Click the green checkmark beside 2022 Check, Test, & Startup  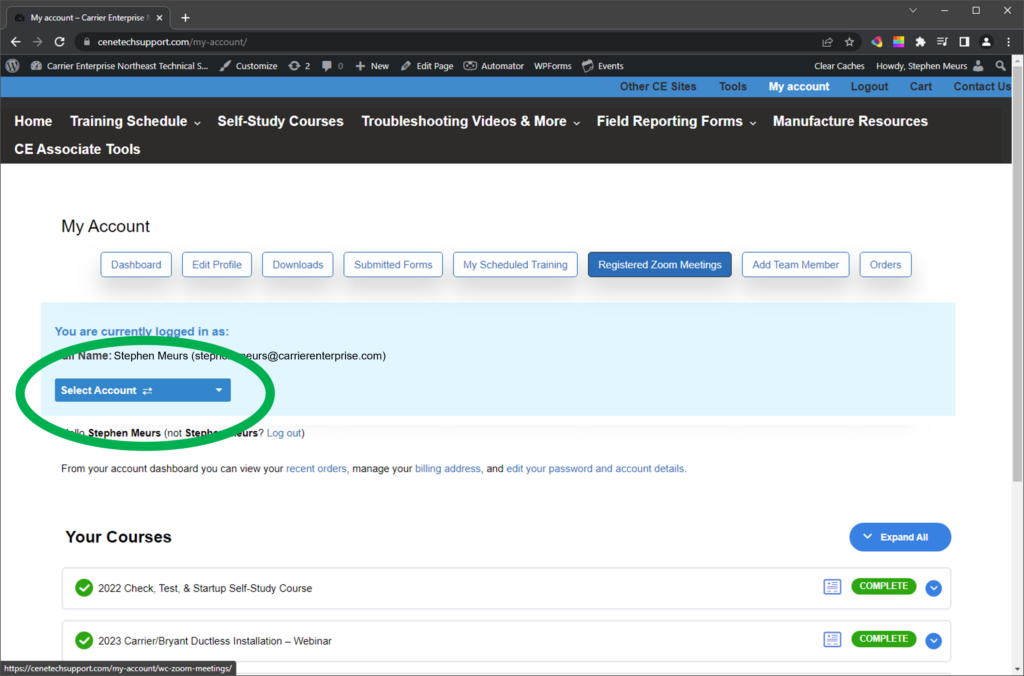(x=84, y=588)
